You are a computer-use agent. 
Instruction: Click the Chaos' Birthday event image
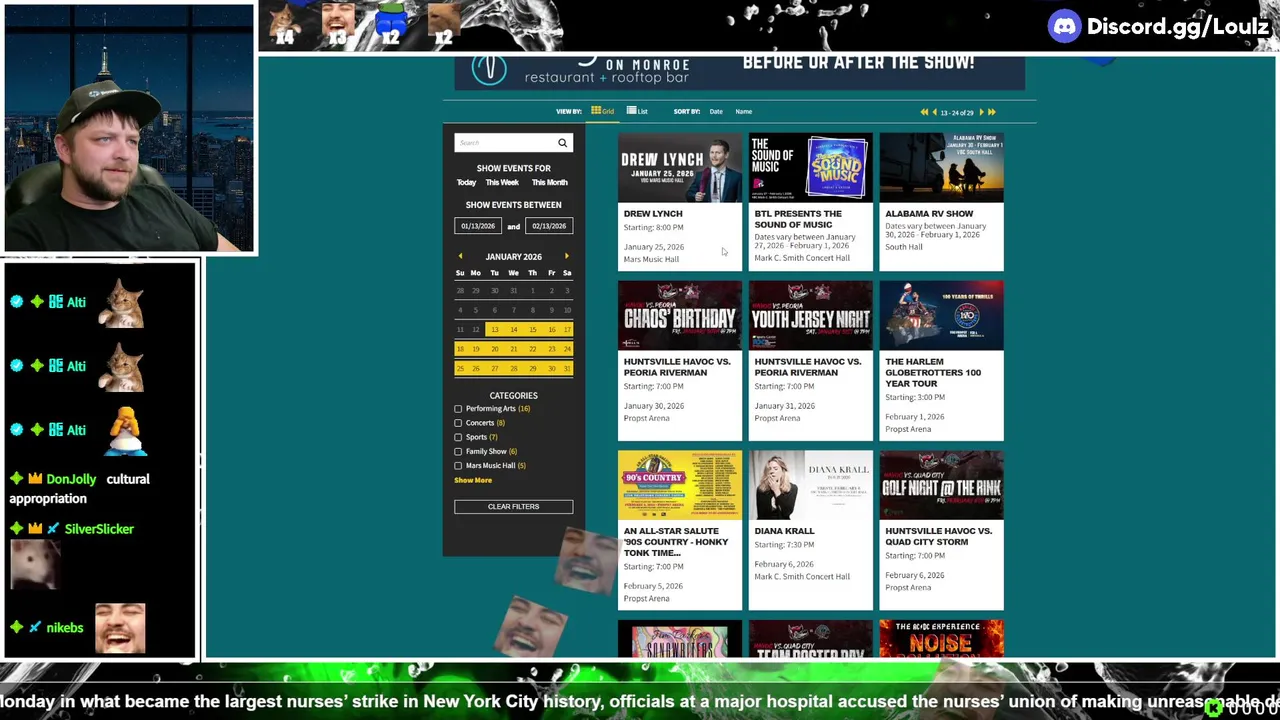(680, 315)
